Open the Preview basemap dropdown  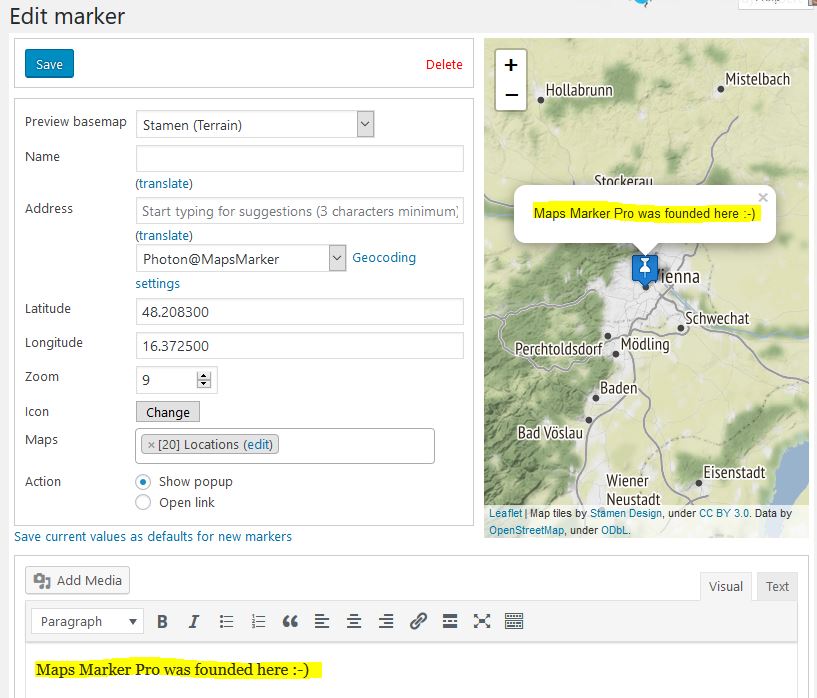[x=365, y=123]
